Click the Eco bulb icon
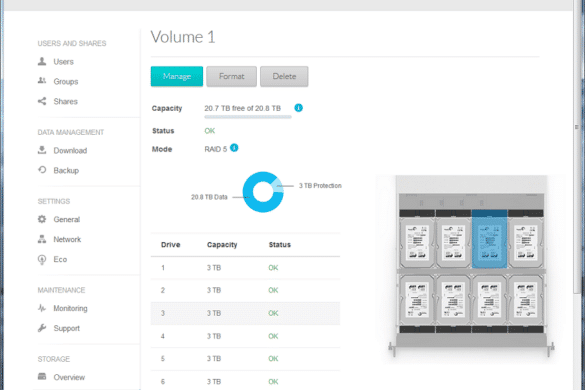Viewport: 585px width, 390px height. [42, 259]
